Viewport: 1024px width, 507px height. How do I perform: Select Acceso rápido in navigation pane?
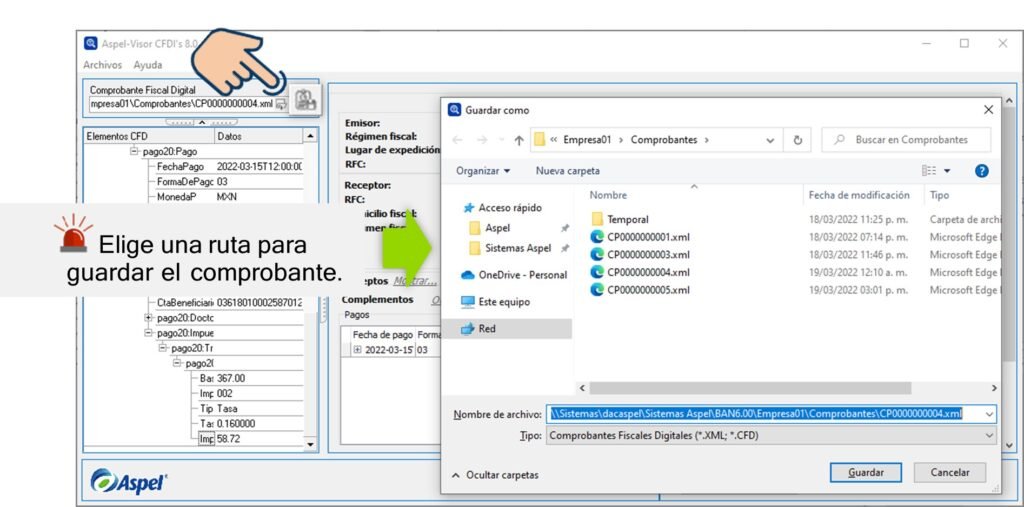(503, 207)
